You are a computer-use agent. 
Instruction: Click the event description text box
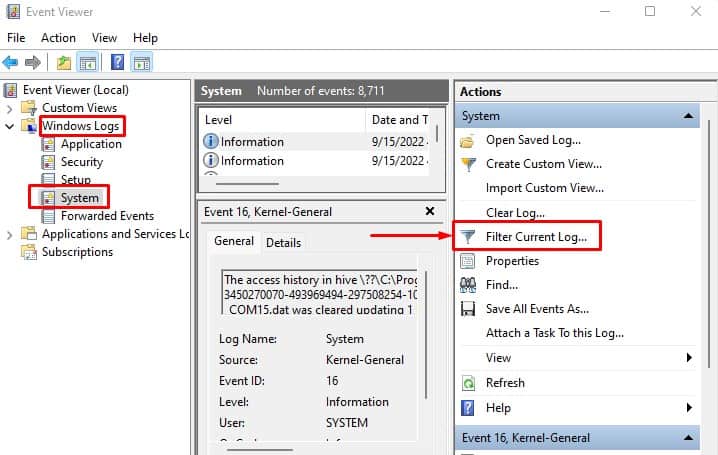click(x=319, y=292)
